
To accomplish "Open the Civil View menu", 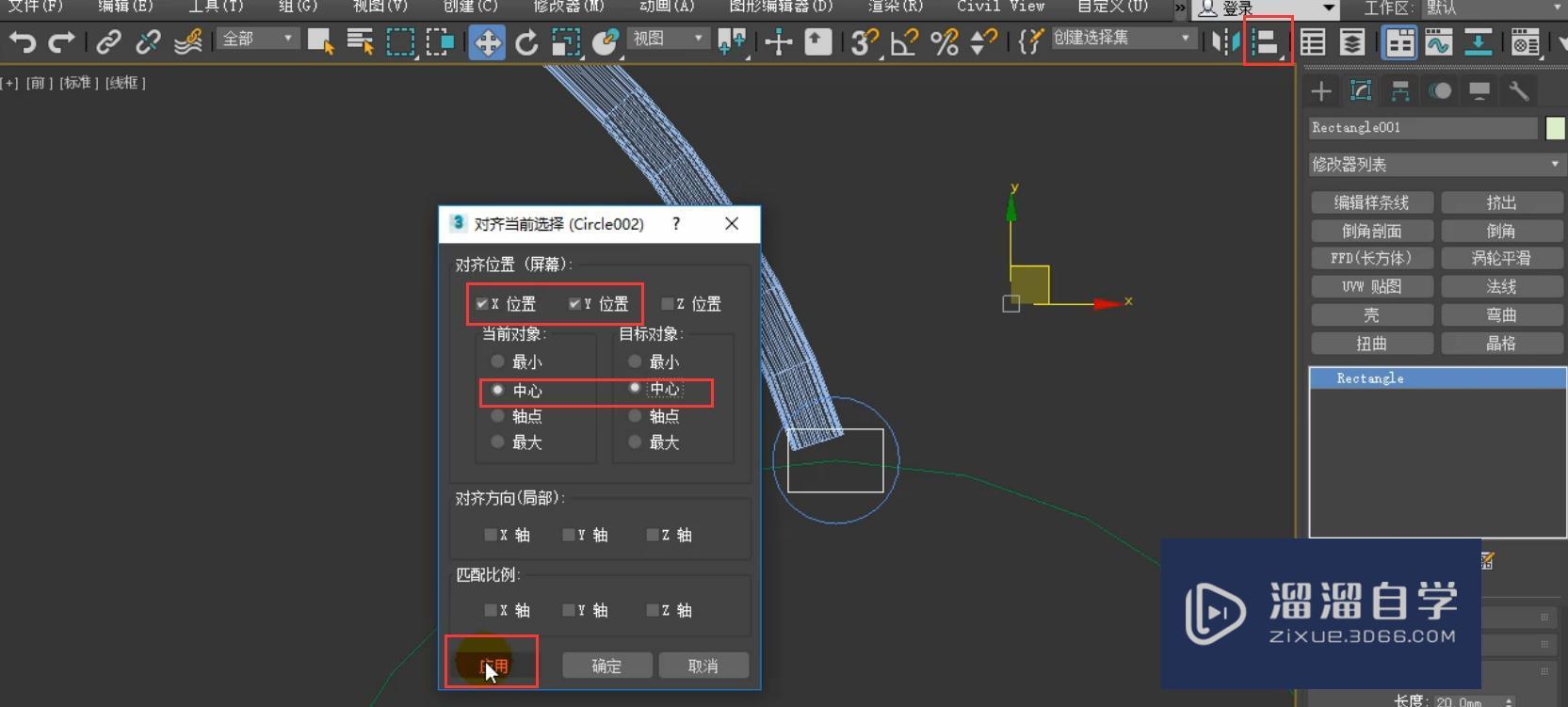I will (1000, 7).
